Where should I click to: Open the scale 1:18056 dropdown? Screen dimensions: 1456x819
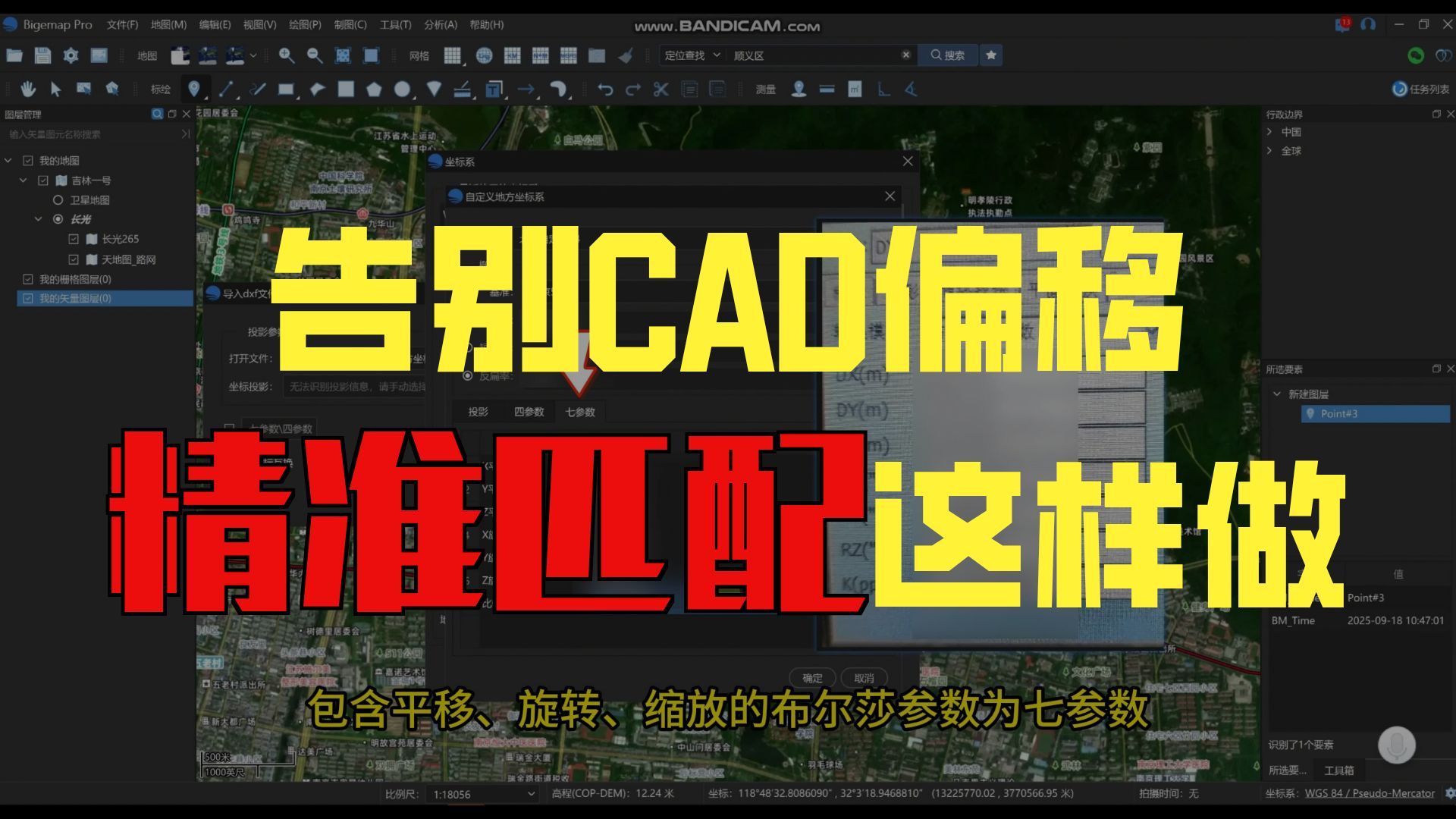coord(482,794)
